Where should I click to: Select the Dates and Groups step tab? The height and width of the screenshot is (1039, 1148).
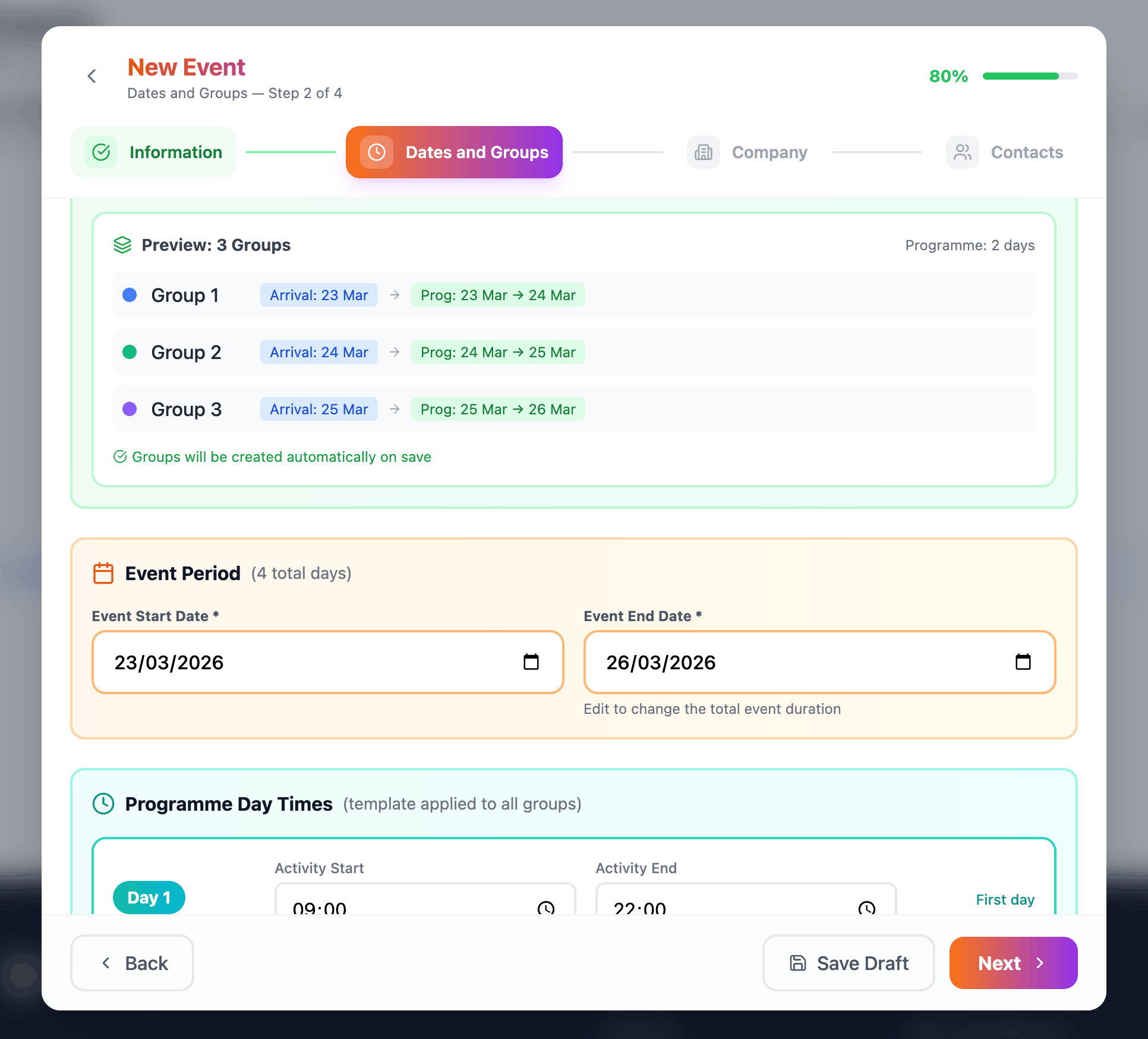pyautogui.click(x=454, y=152)
